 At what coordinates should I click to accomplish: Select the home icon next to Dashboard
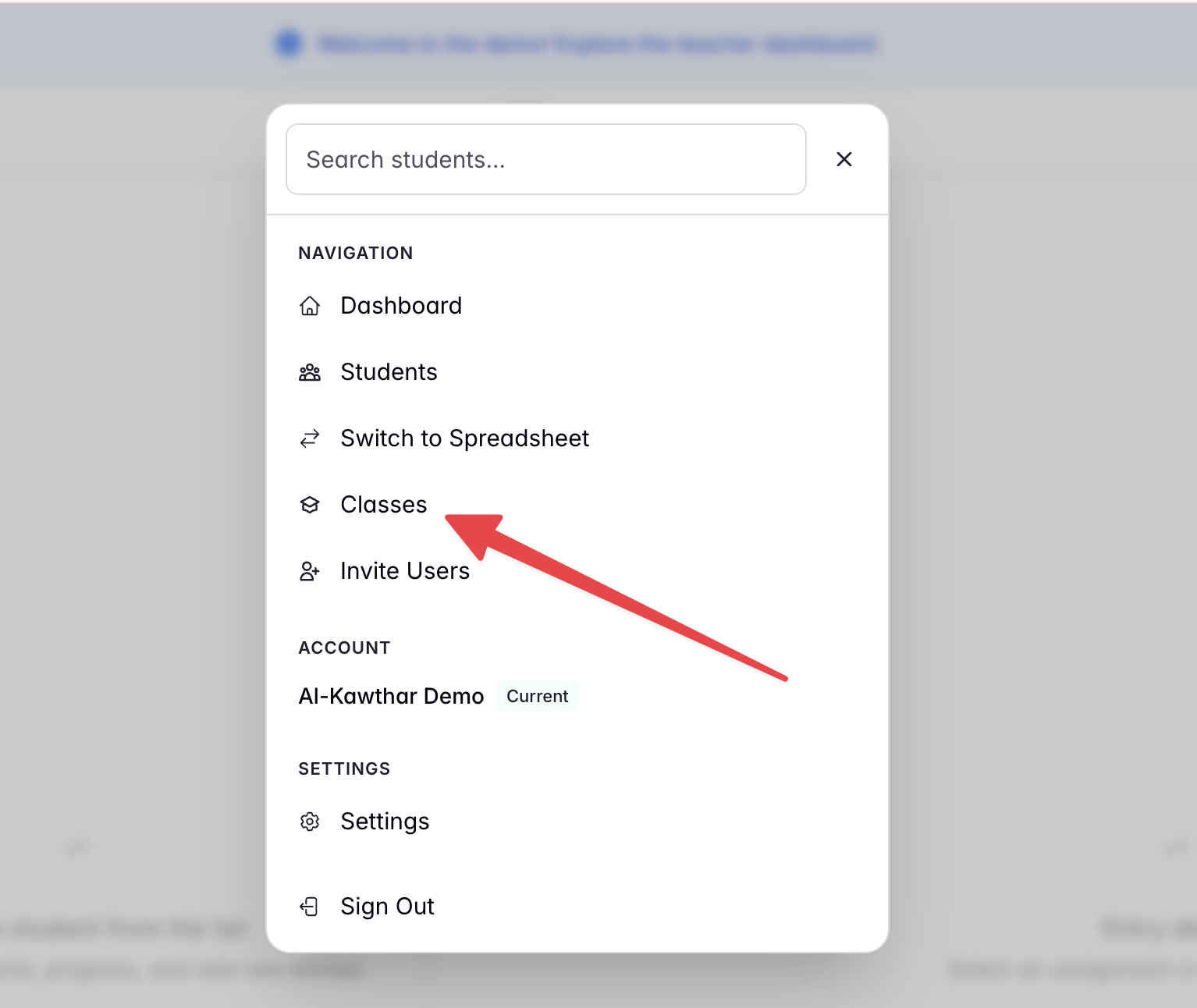click(310, 306)
